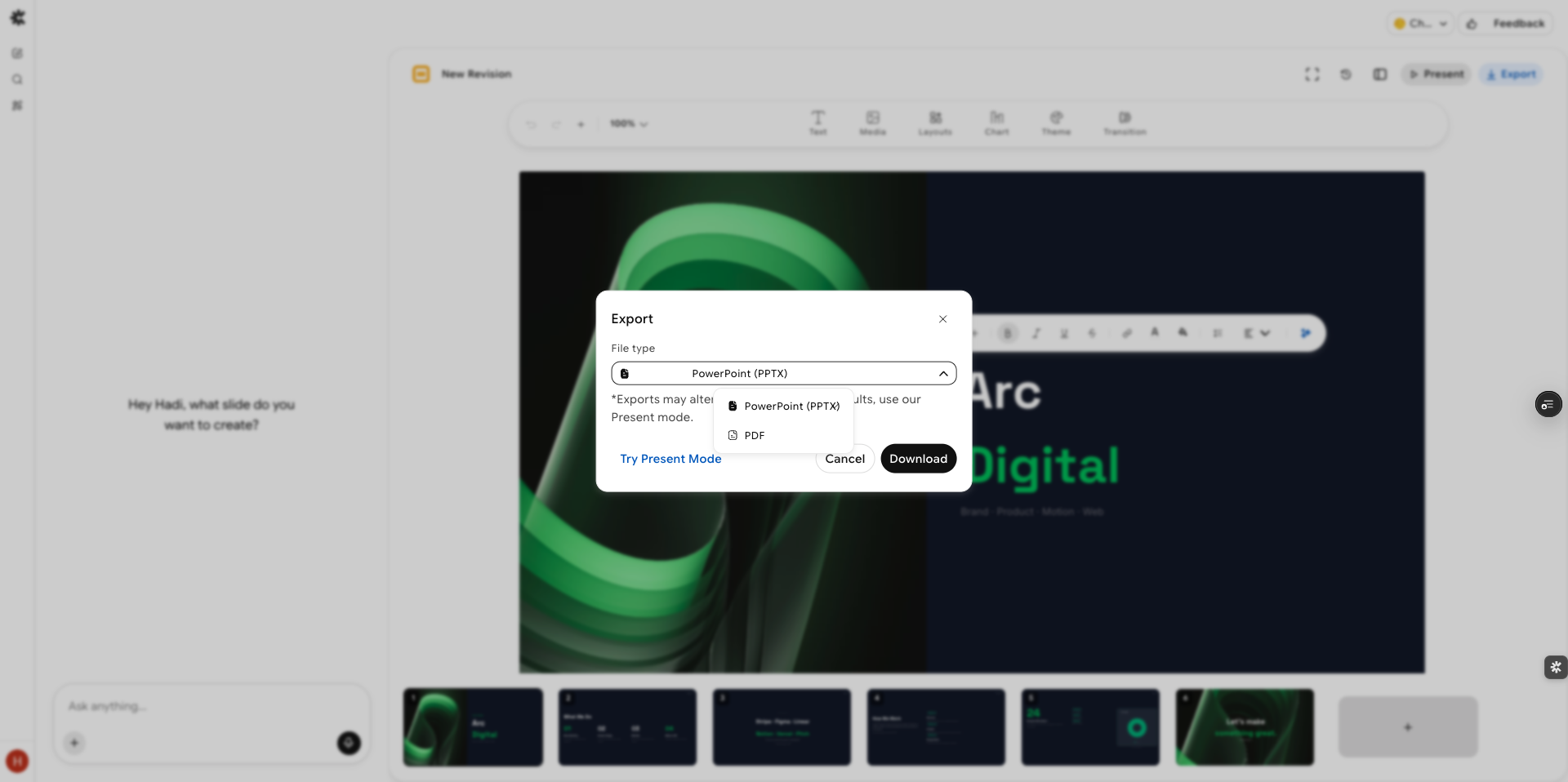Select the sixth slide thumbnail
This screenshot has height=782, width=1568.
point(1245,727)
